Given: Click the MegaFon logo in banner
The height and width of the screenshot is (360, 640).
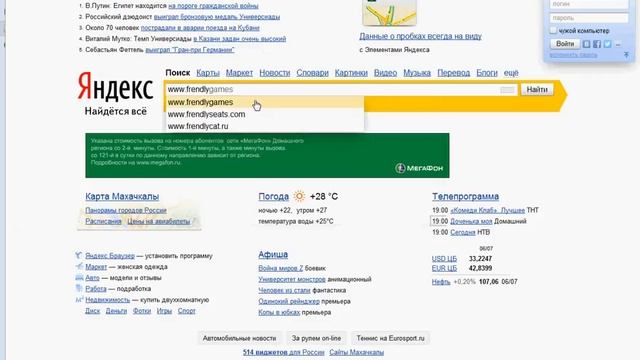Looking at the screenshot, I should 419,168.
